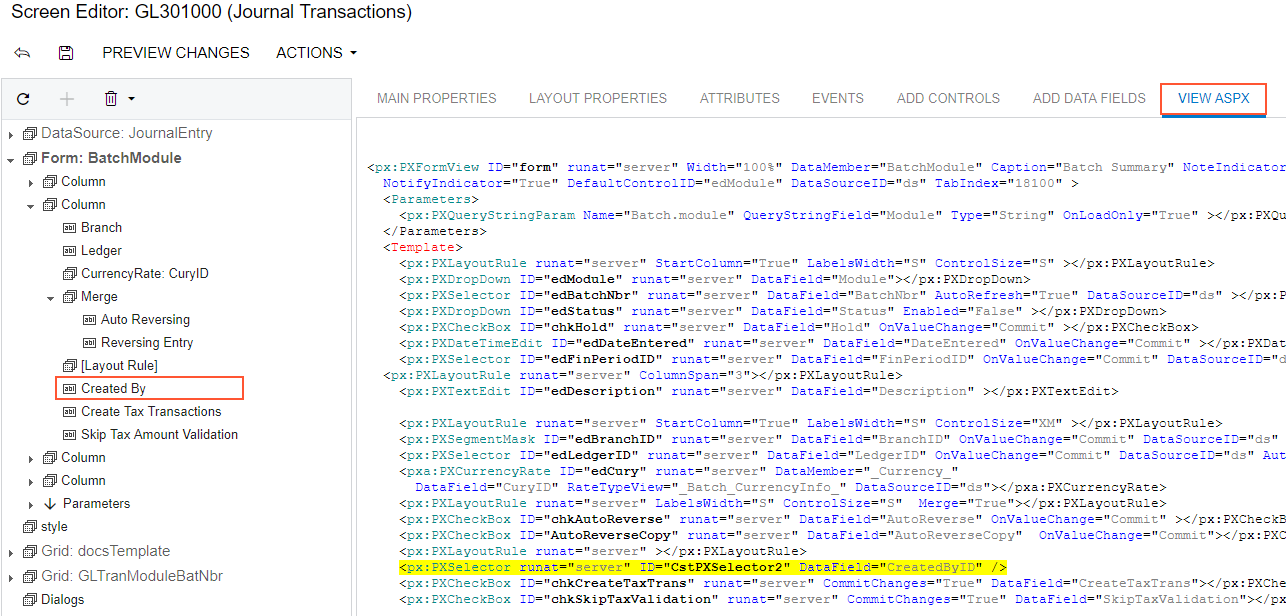Click the Screen Editor page title
This screenshot has width=1286, height=616.
click(x=211, y=13)
